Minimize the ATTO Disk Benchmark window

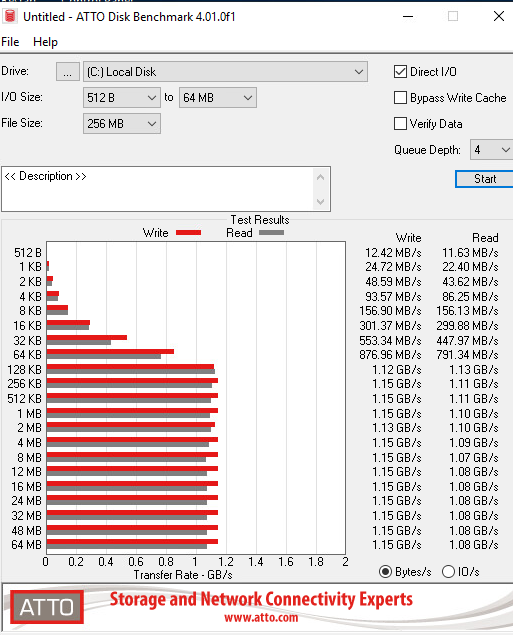pyautogui.click(x=408, y=17)
